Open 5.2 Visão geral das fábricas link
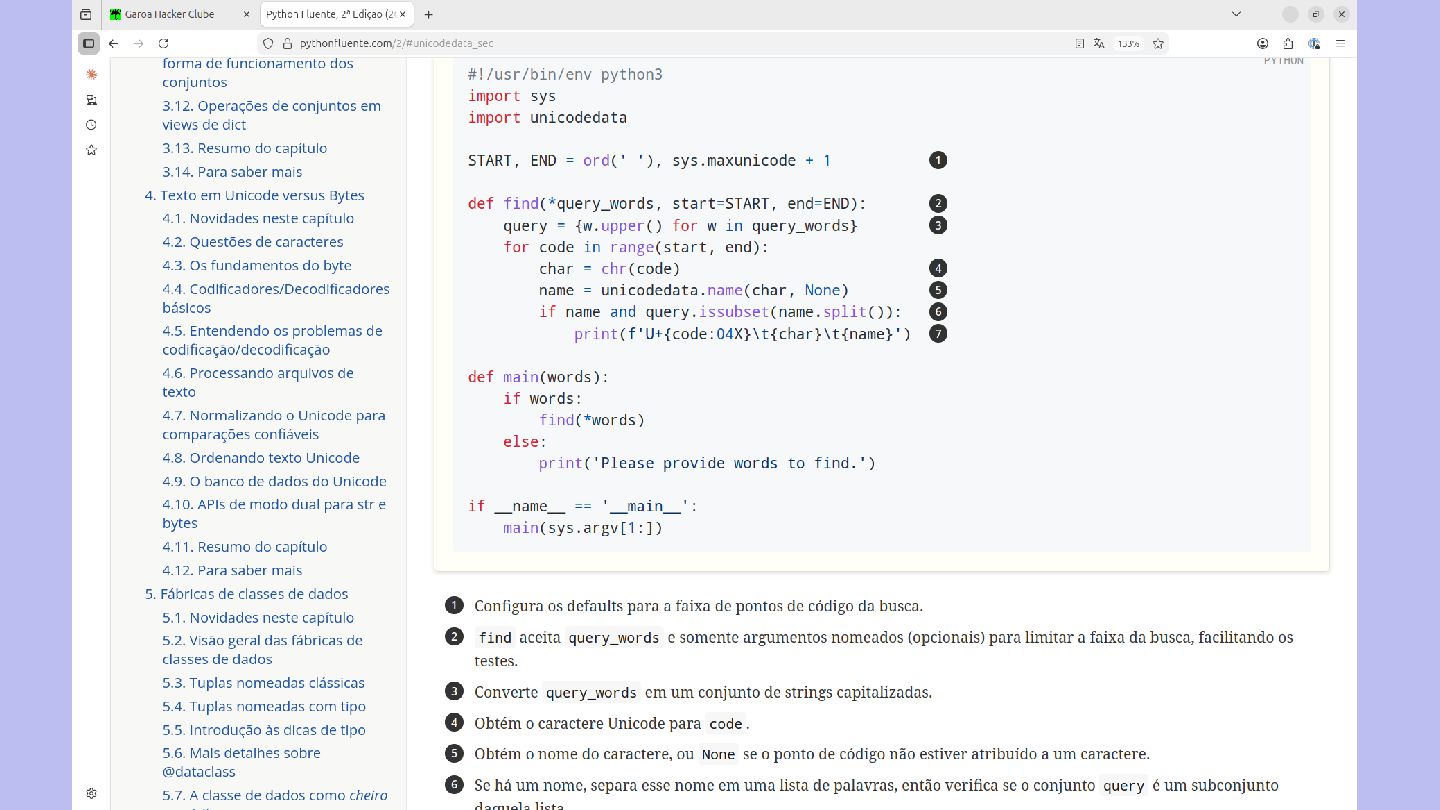Viewport: 1440px width, 810px height. click(x=262, y=650)
